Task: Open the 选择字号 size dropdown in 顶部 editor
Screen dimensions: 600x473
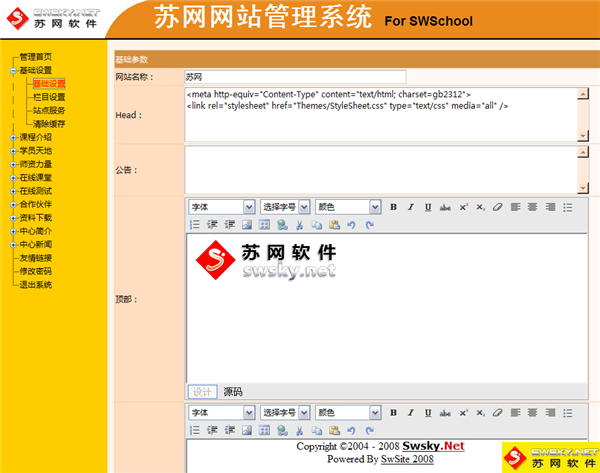Action: pyautogui.click(x=285, y=207)
